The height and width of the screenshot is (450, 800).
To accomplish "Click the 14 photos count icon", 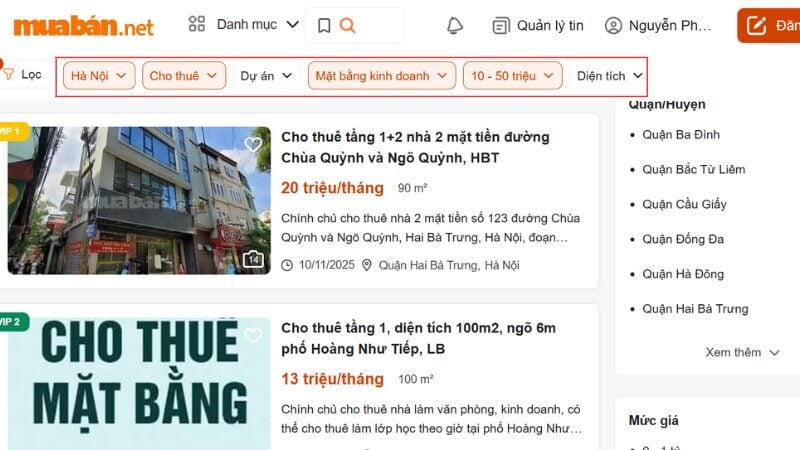I will point(253,259).
